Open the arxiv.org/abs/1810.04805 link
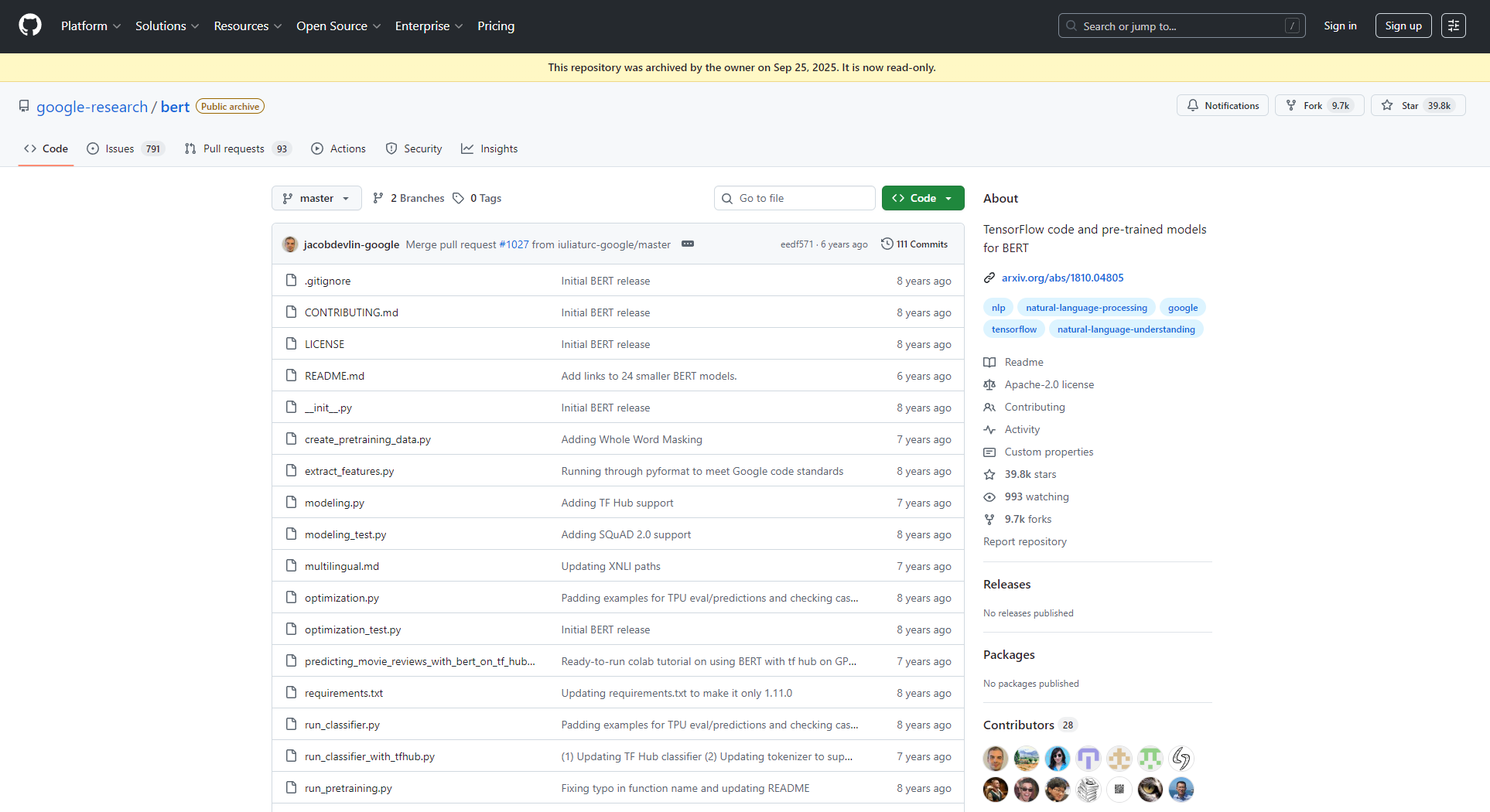1490x812 pixels. [1062, 278]
